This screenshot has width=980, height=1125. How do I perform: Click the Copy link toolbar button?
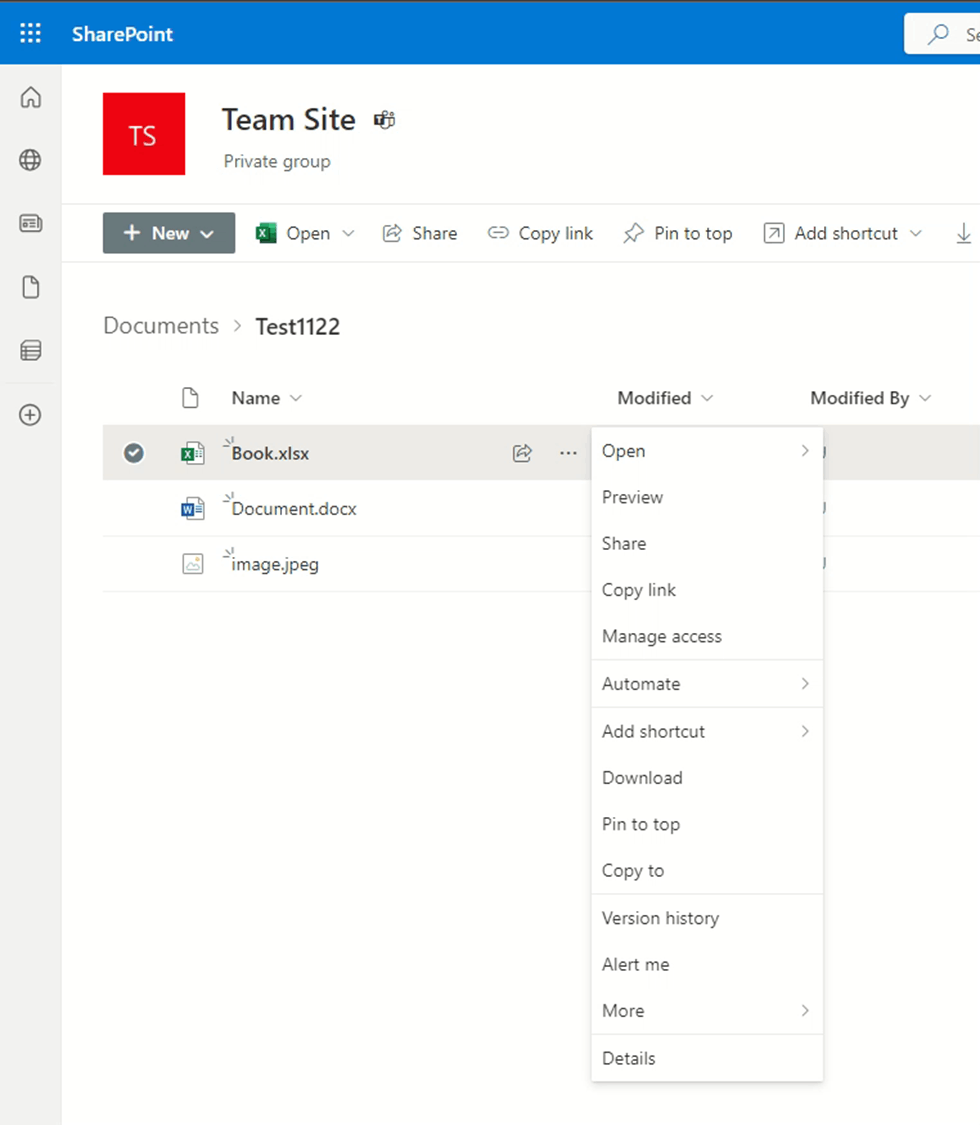coord(540,233)
